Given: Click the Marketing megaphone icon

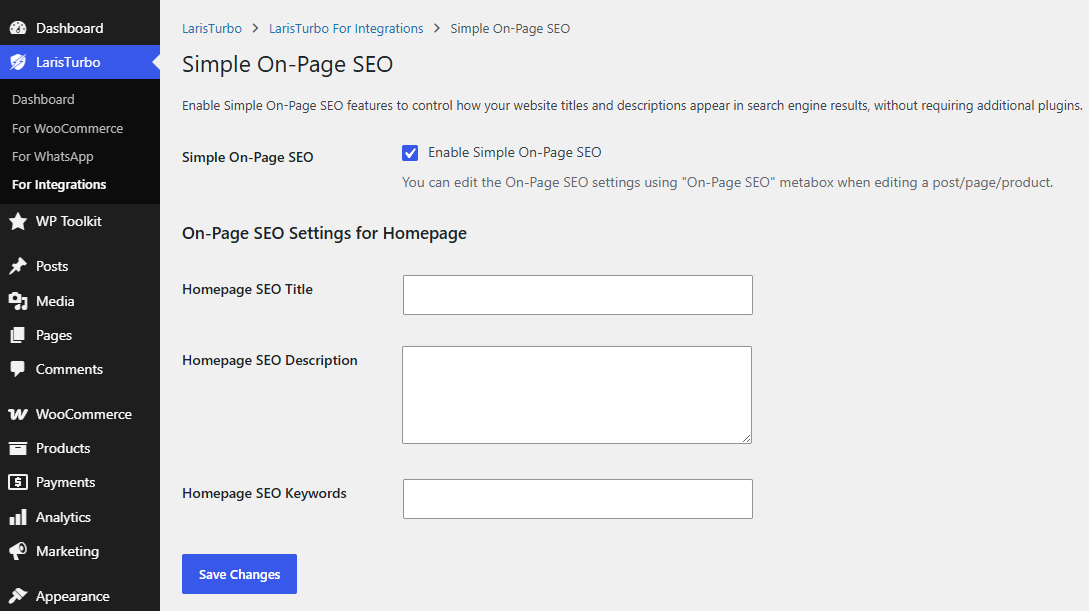Looking at the screenshot, I should click(18, 551).
